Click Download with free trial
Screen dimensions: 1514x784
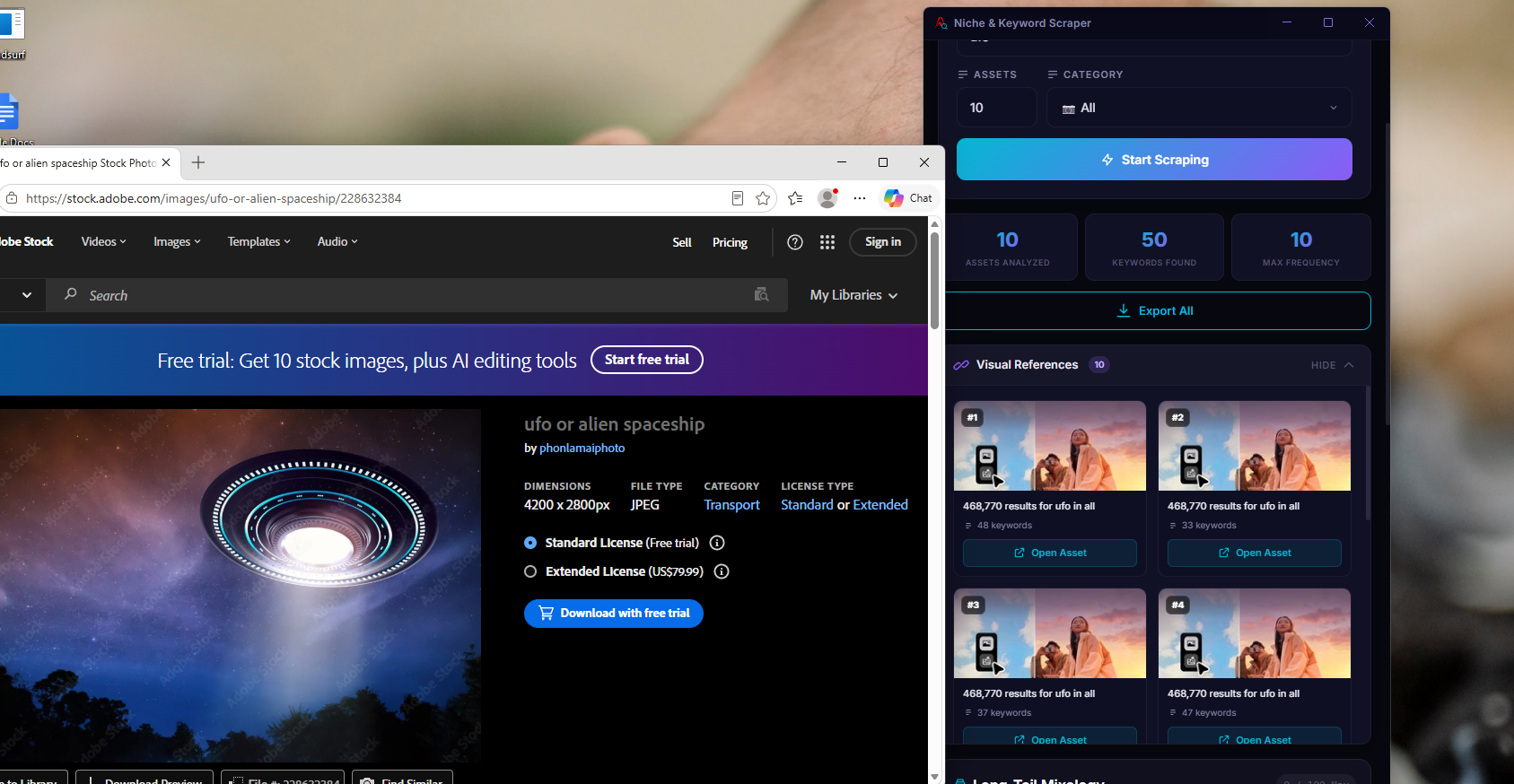tap(614, 614)
